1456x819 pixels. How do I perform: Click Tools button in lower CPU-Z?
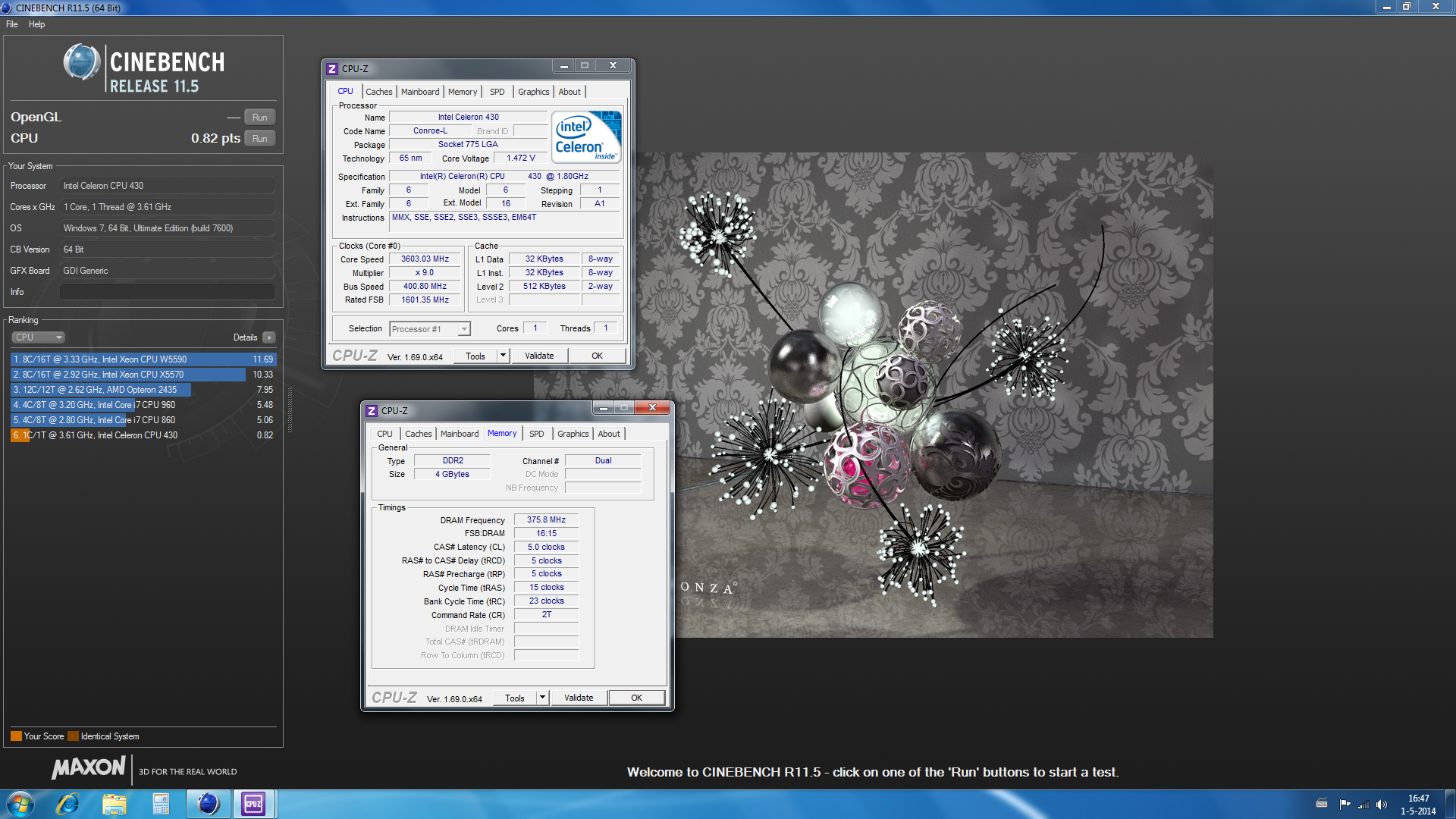coord(515,698)
